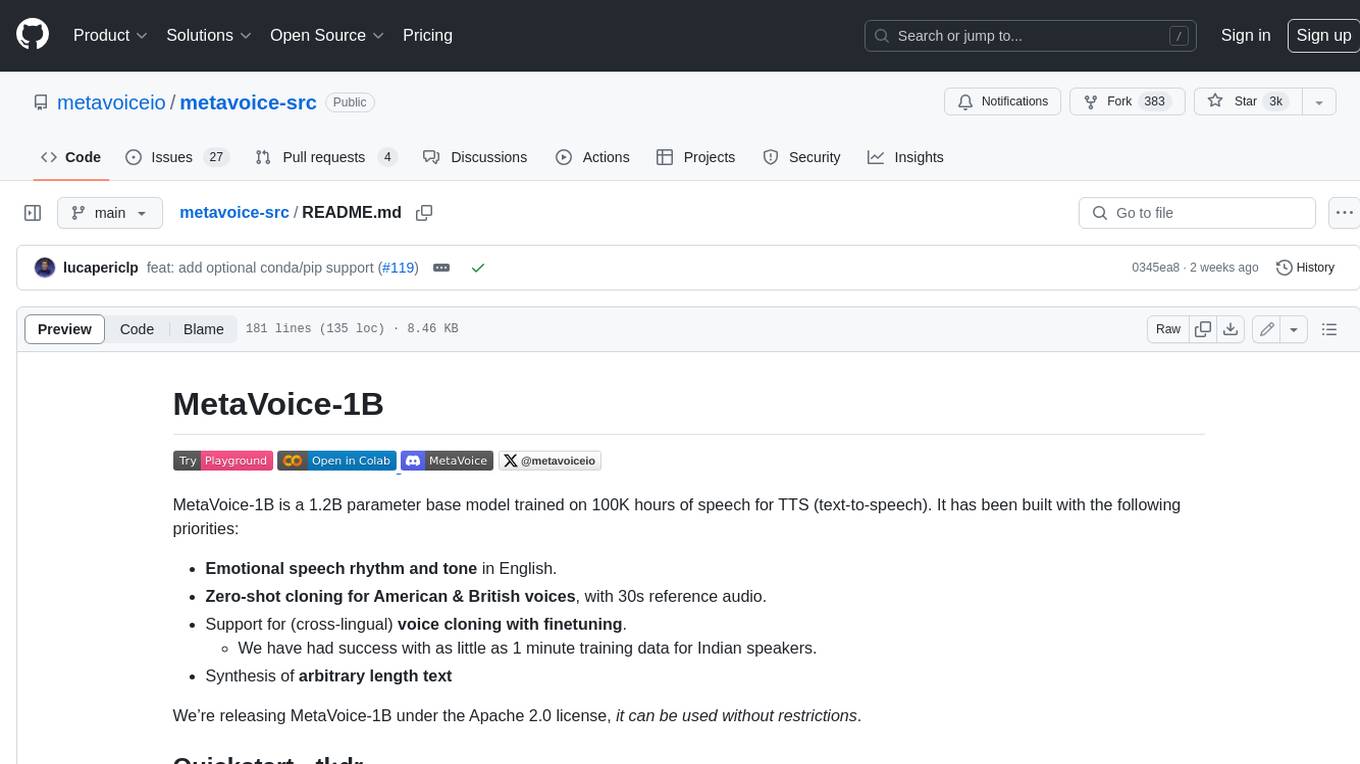Expand the Solutions menu
This screenshot has height=764, width=1360.
click(x=209, y=35)
